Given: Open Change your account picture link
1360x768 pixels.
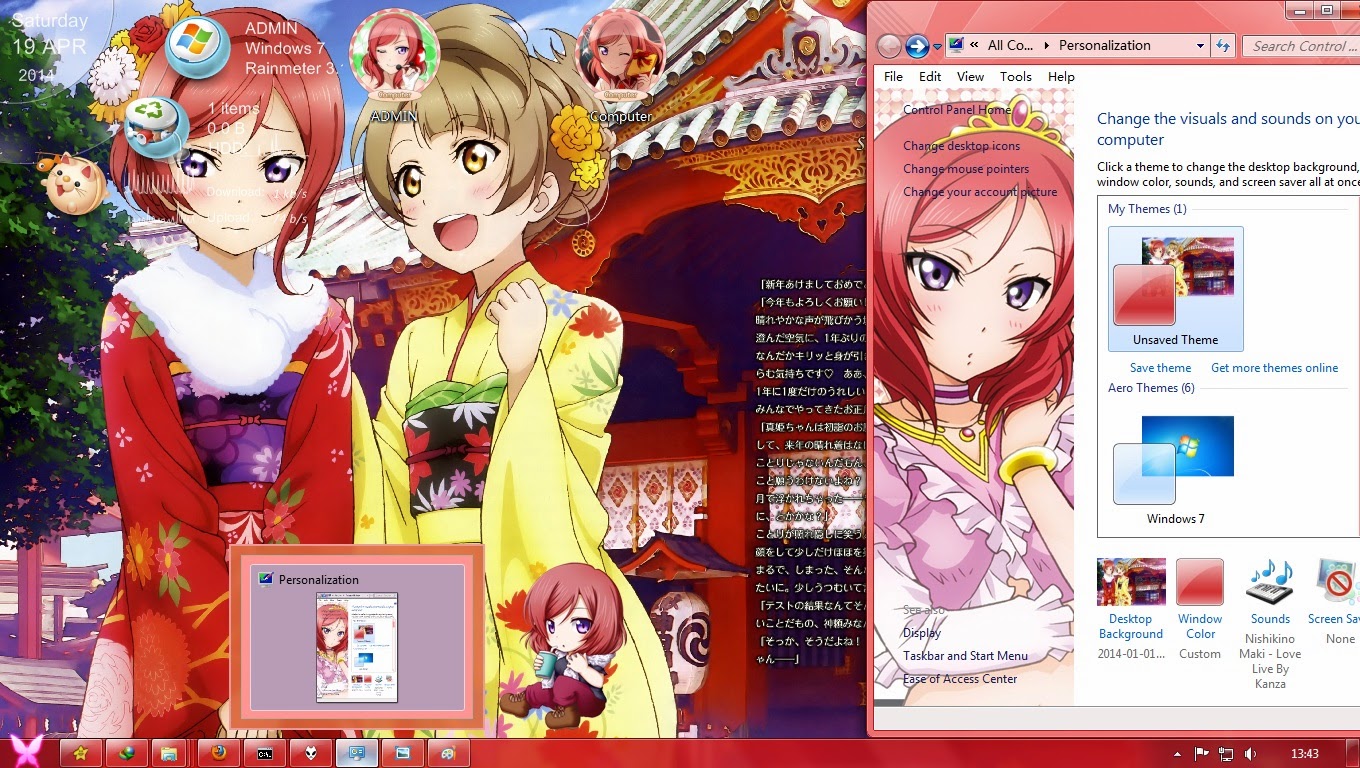Looking at the screenshot, I should coord(980,192).
